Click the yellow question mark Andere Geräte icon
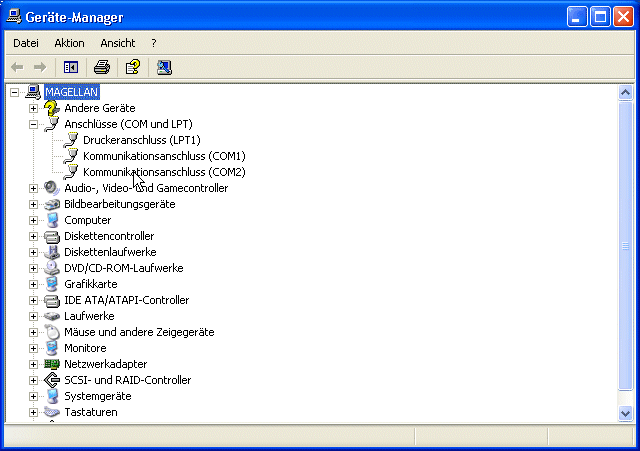The height and width of the screenshot is (451, 640). [52, 108]
